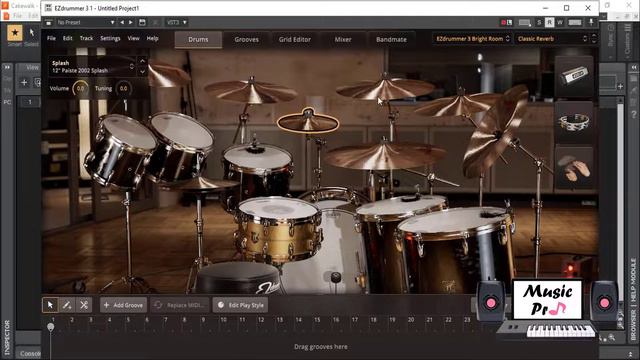Click the save preset disk icon
Image resolution: width=640 pixels, height=360 pixels.
tap(142, 22)
